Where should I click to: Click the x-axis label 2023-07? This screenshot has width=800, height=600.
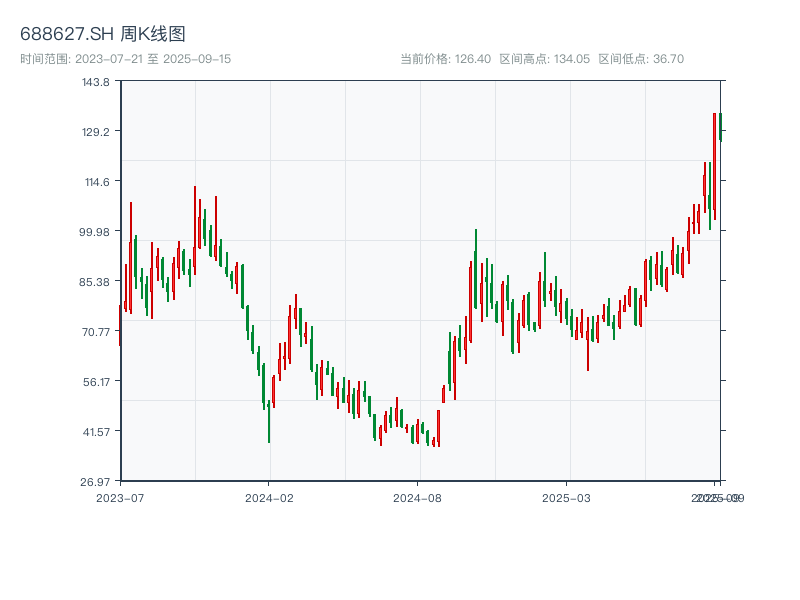(x=120, y=498)
